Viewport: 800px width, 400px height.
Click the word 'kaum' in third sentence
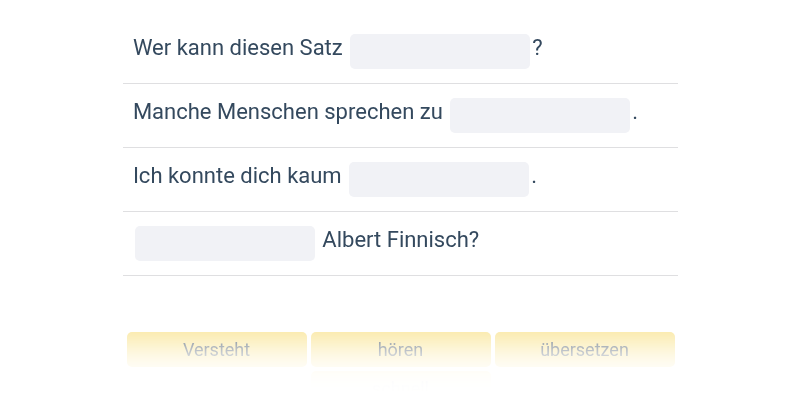pos(316,176)
